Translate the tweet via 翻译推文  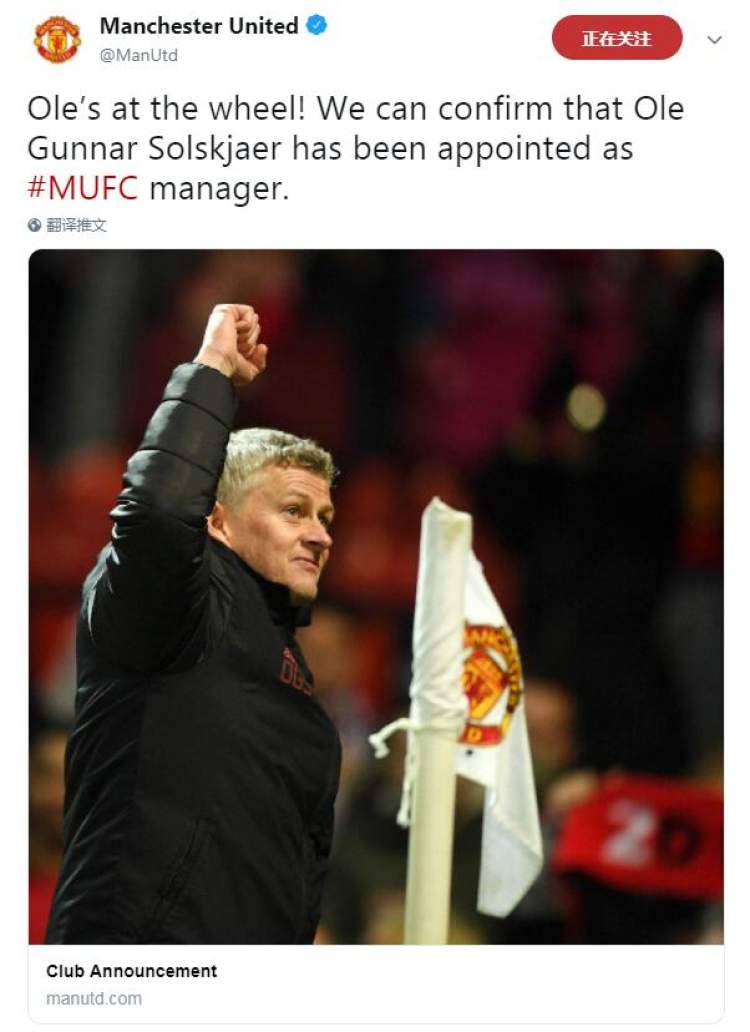pos(76,226)
